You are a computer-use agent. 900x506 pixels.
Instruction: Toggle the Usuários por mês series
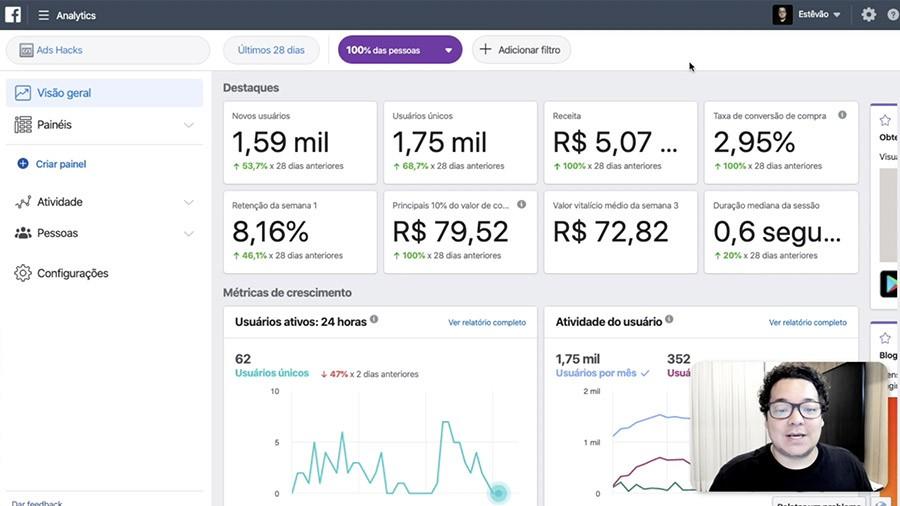[602, 373]
